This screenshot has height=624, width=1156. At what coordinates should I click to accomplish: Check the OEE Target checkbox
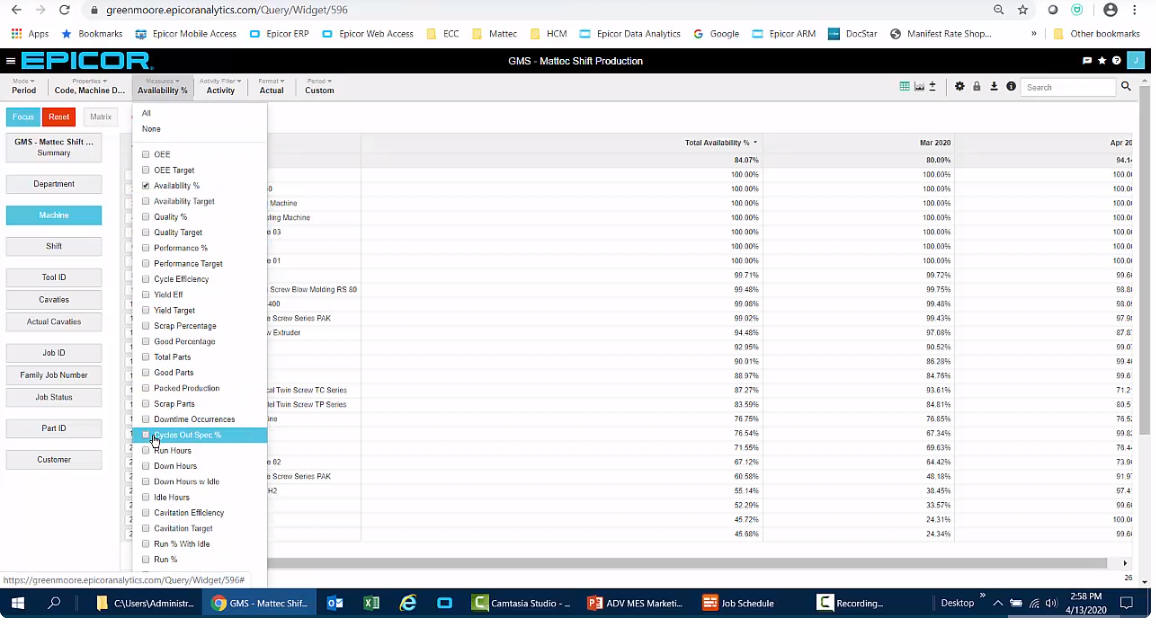tap(145, 170)
